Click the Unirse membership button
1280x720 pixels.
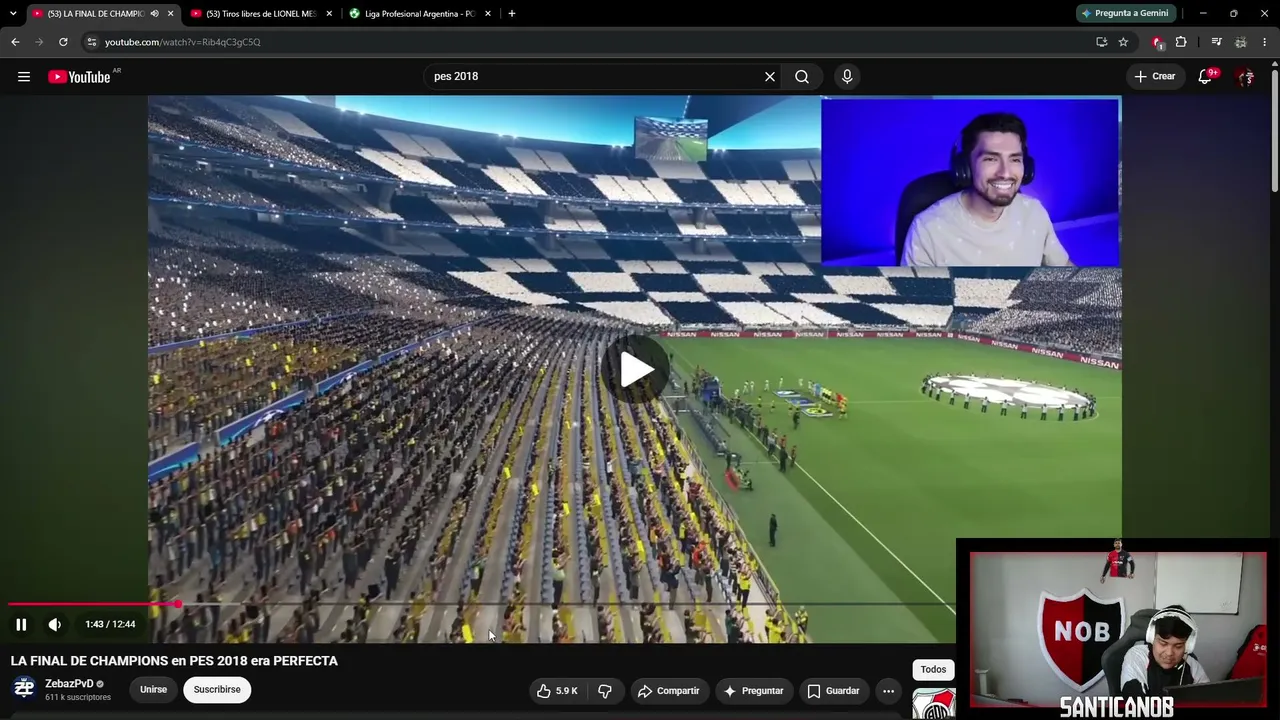[x=153, y=690]
